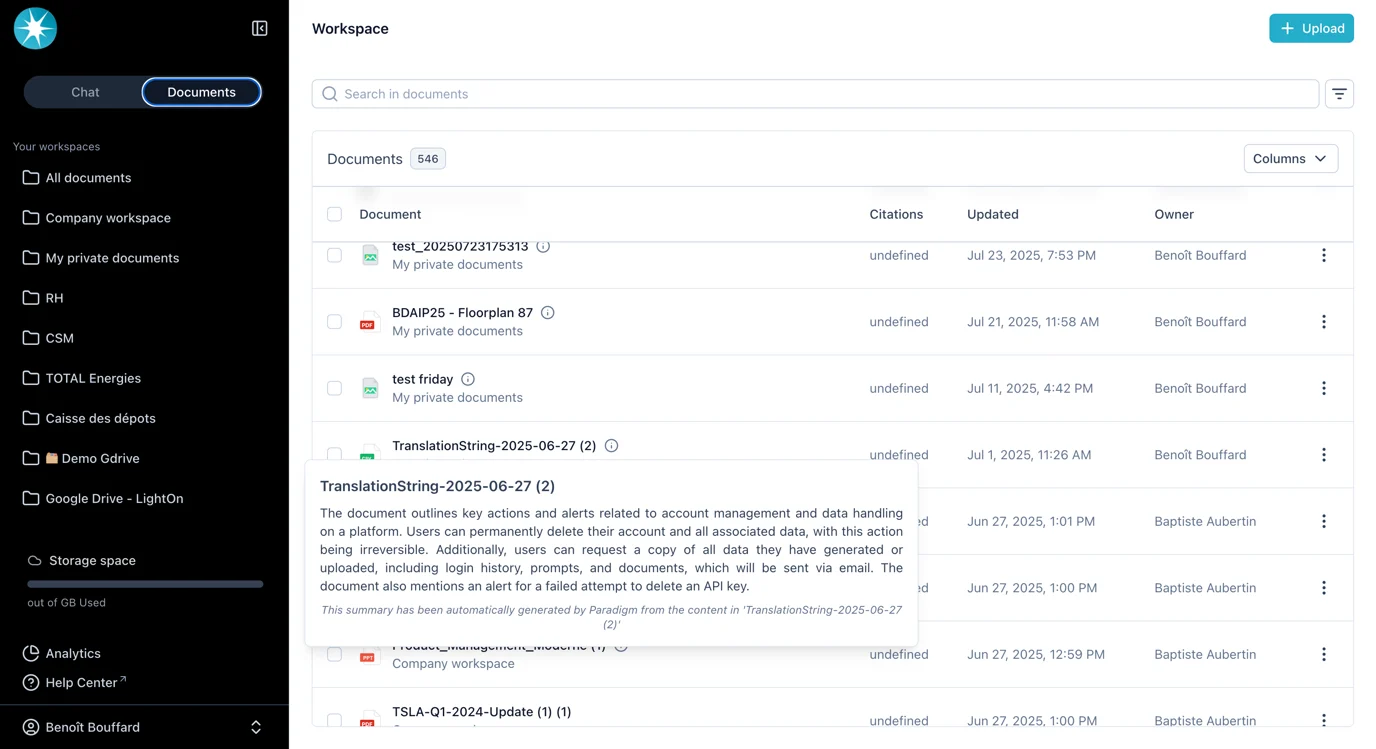1376x749 pixels.
Task: Select the Documents tab
Action: coord(200,91)
